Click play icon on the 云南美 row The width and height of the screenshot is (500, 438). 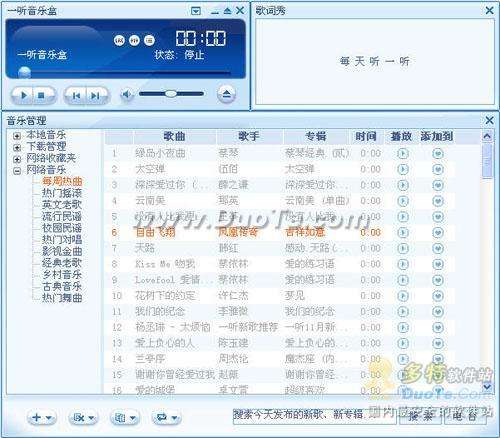tap(403, 201)
